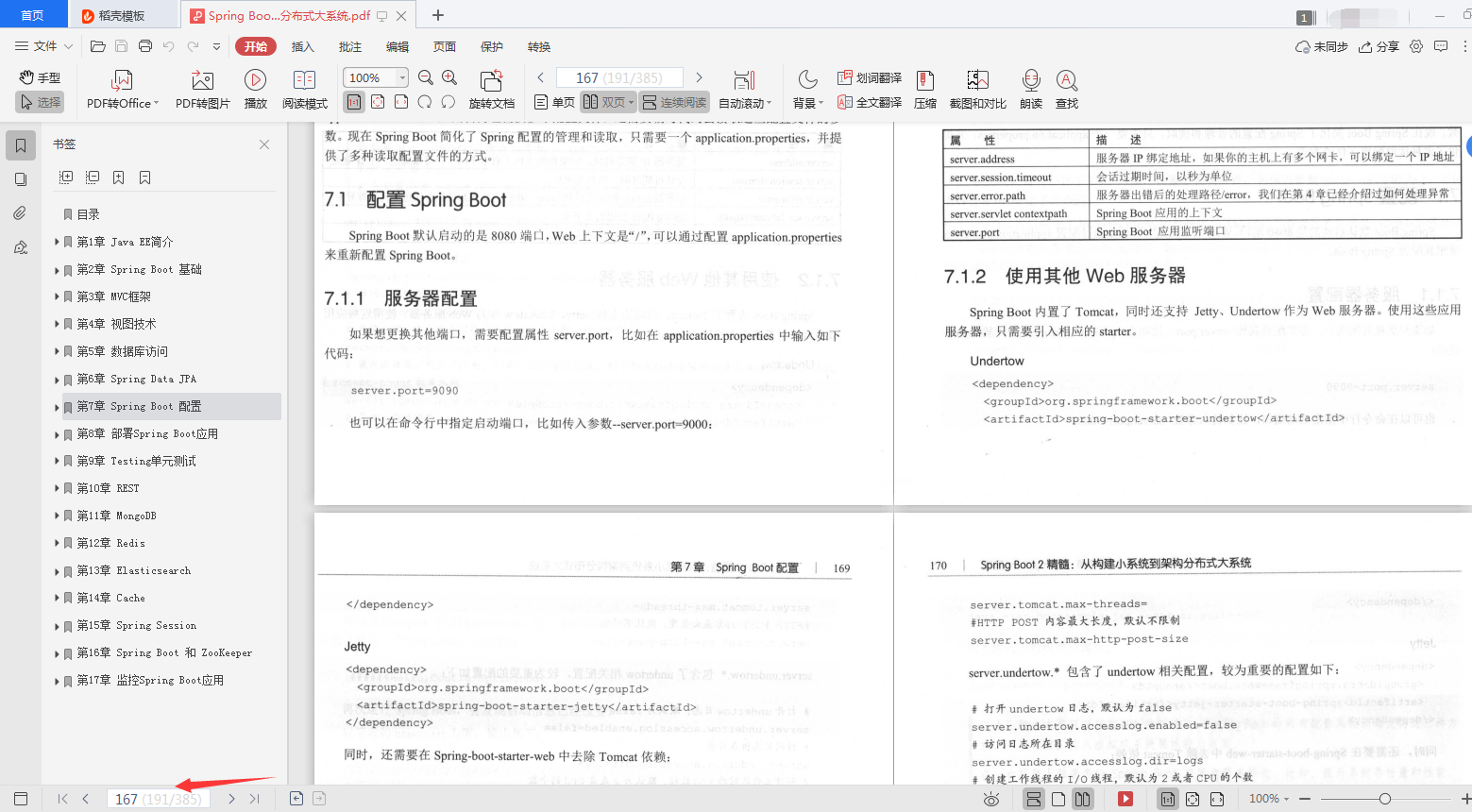1472x812 pixels.
Task: Enter reading mode (阅读模式)
Action: click(x=304, y=90)
